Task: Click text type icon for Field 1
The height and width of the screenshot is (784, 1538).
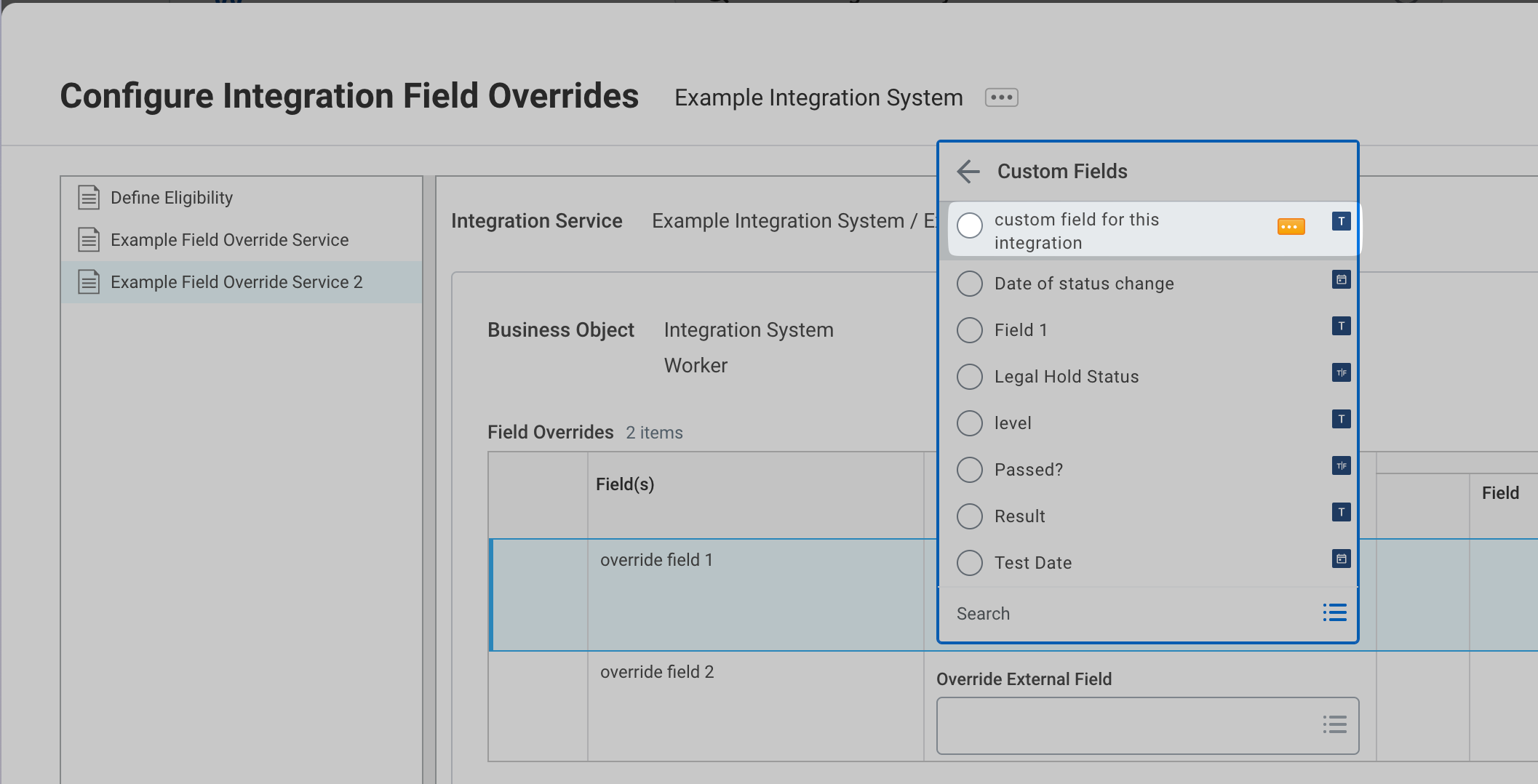Action: click(1341, 326)
